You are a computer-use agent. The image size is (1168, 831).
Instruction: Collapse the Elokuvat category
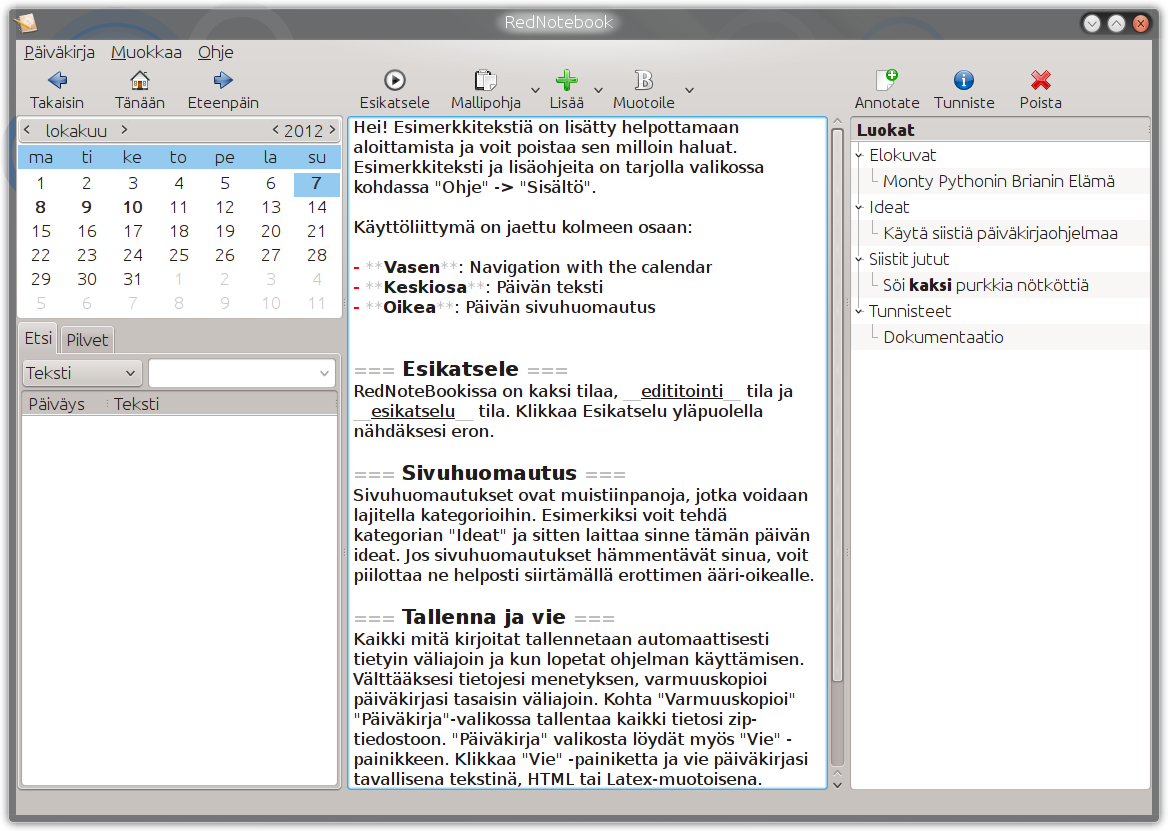pos(860,156)
